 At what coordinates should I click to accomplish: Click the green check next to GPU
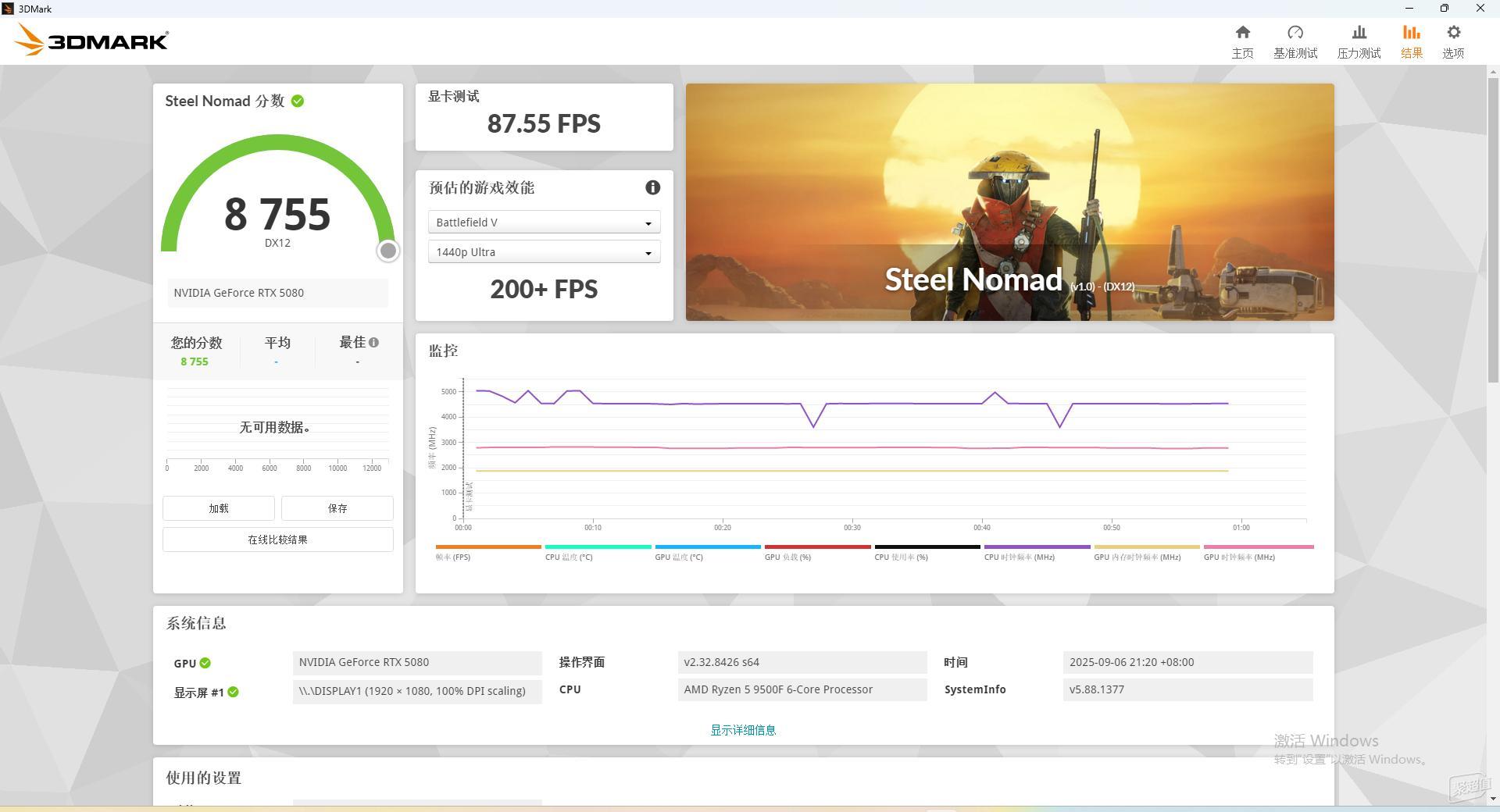(x=205, y=663)
